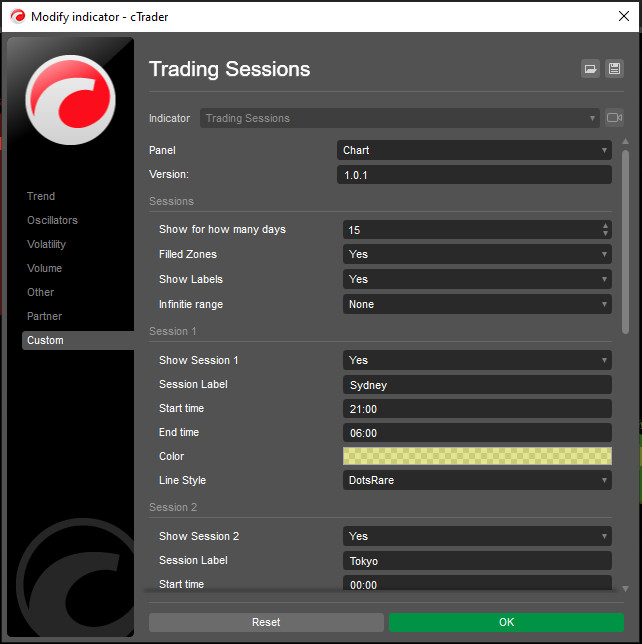Click the Session 2 section header

[173, 507]
